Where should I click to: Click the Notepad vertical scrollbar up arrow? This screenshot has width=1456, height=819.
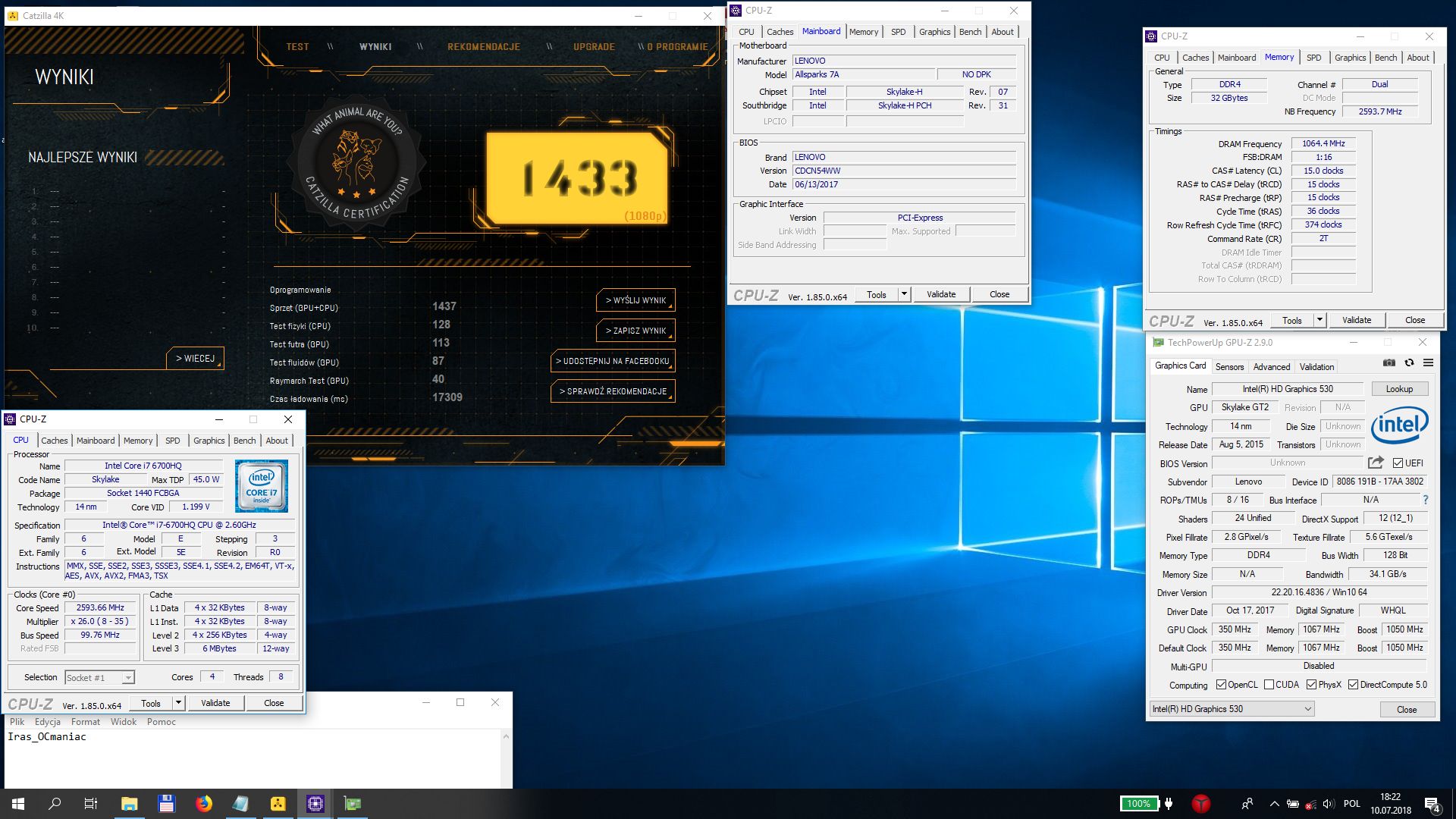pos(506,736)
